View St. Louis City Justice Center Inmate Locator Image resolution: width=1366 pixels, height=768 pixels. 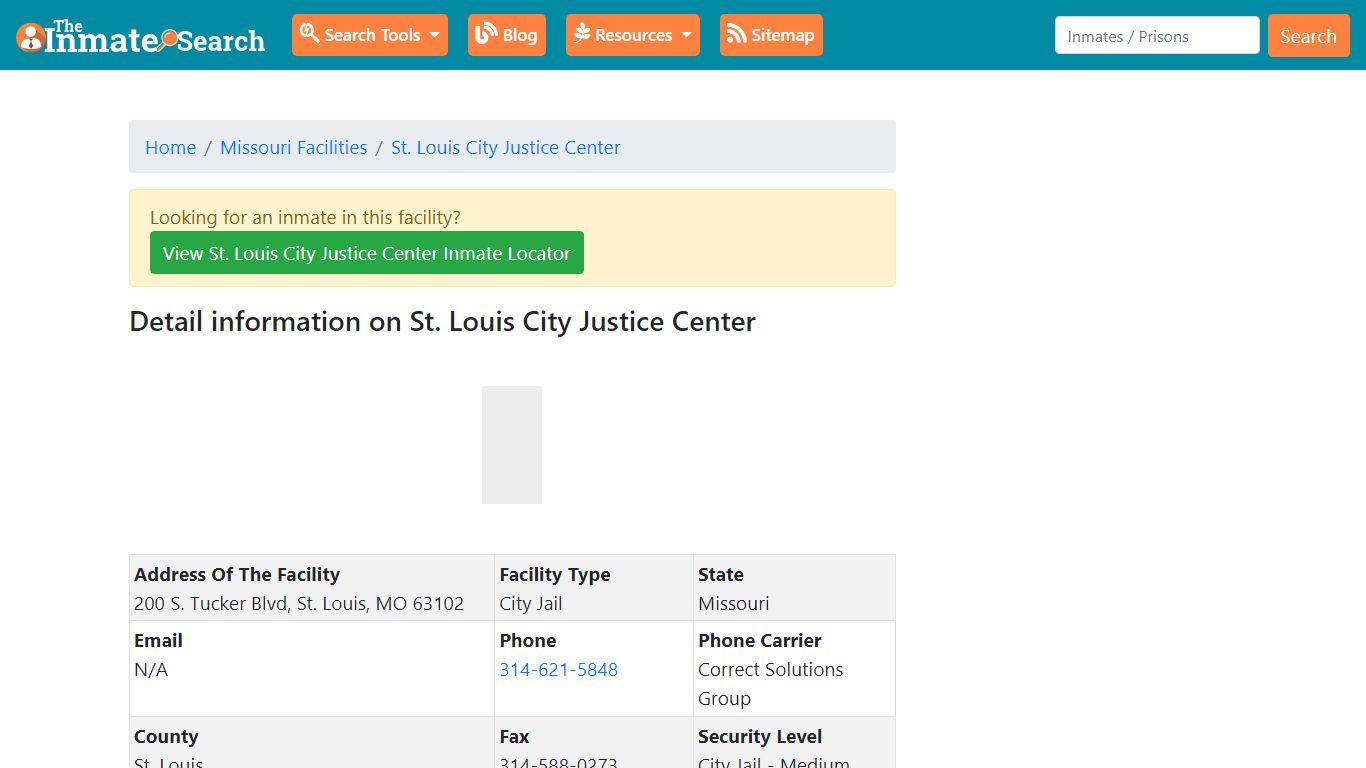367,253
